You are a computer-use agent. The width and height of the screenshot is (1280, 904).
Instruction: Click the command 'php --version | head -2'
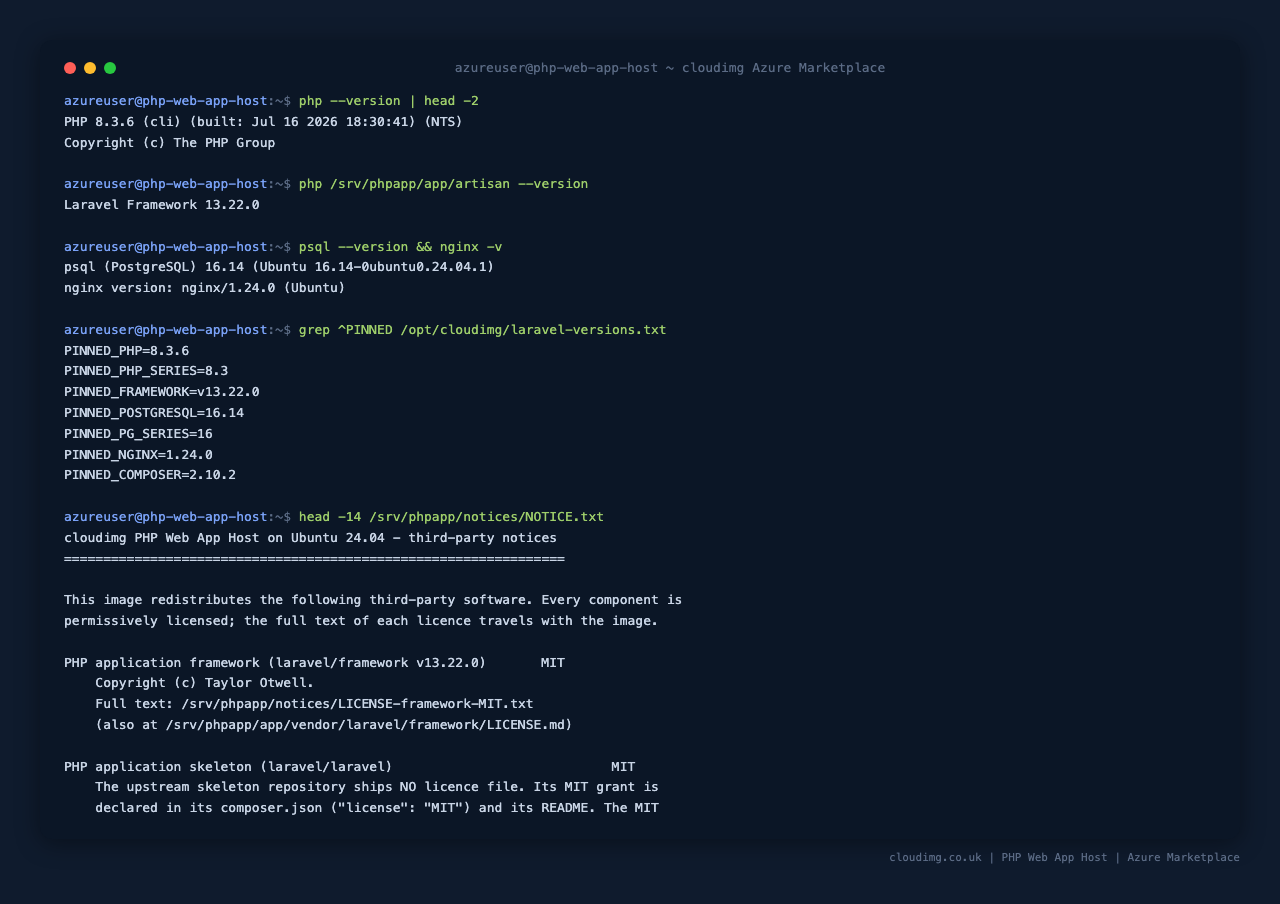pyautogui.click(x=389, y=101)
